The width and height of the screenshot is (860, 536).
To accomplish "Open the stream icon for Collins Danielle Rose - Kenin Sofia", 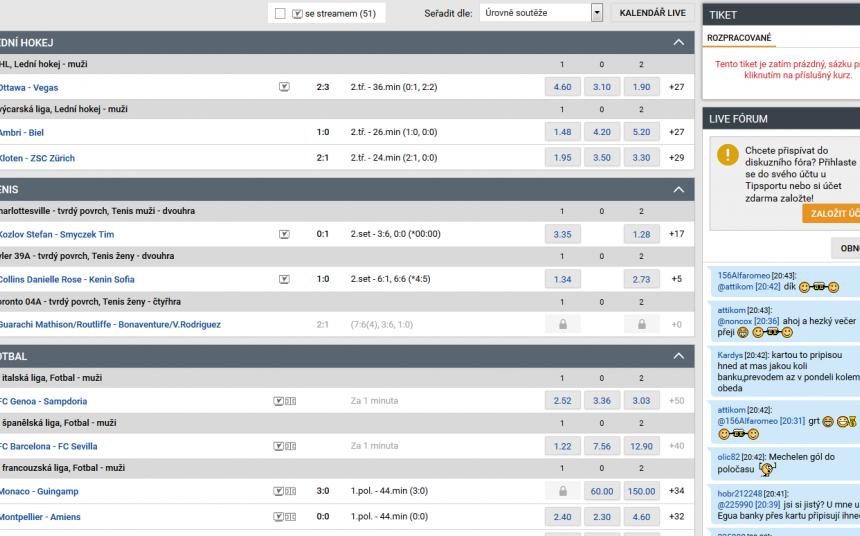I will click(x=284, y=279).
